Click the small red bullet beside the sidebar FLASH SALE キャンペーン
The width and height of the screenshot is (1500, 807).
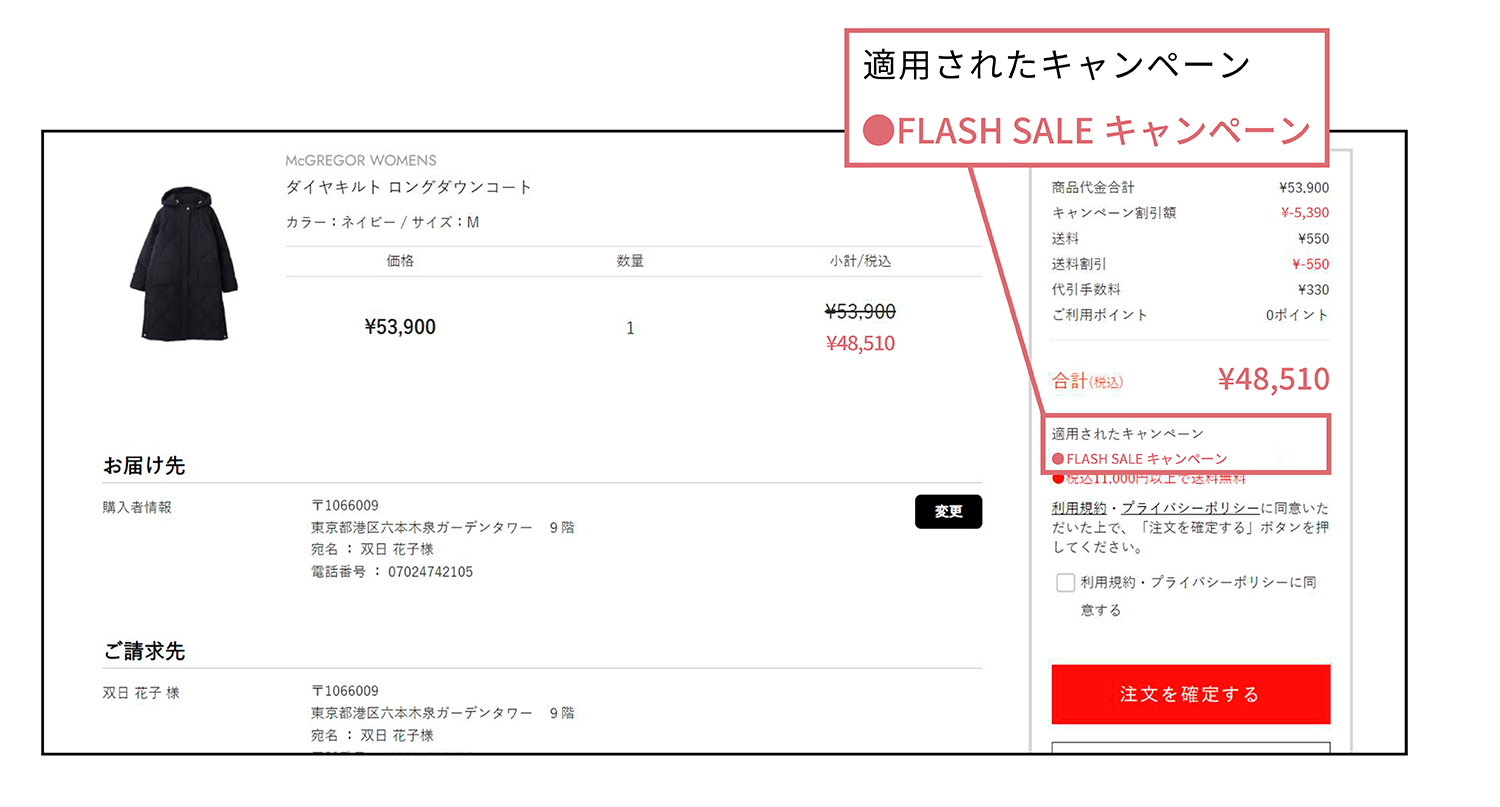tap(1058, 459)
